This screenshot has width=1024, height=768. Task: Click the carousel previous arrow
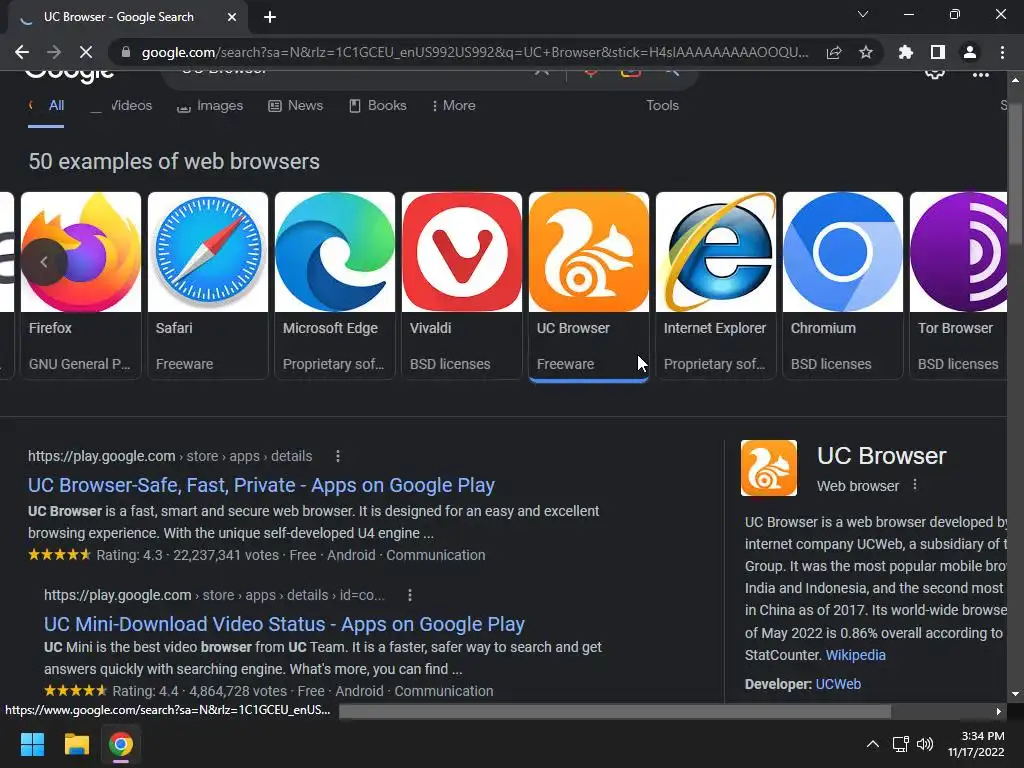44,263
